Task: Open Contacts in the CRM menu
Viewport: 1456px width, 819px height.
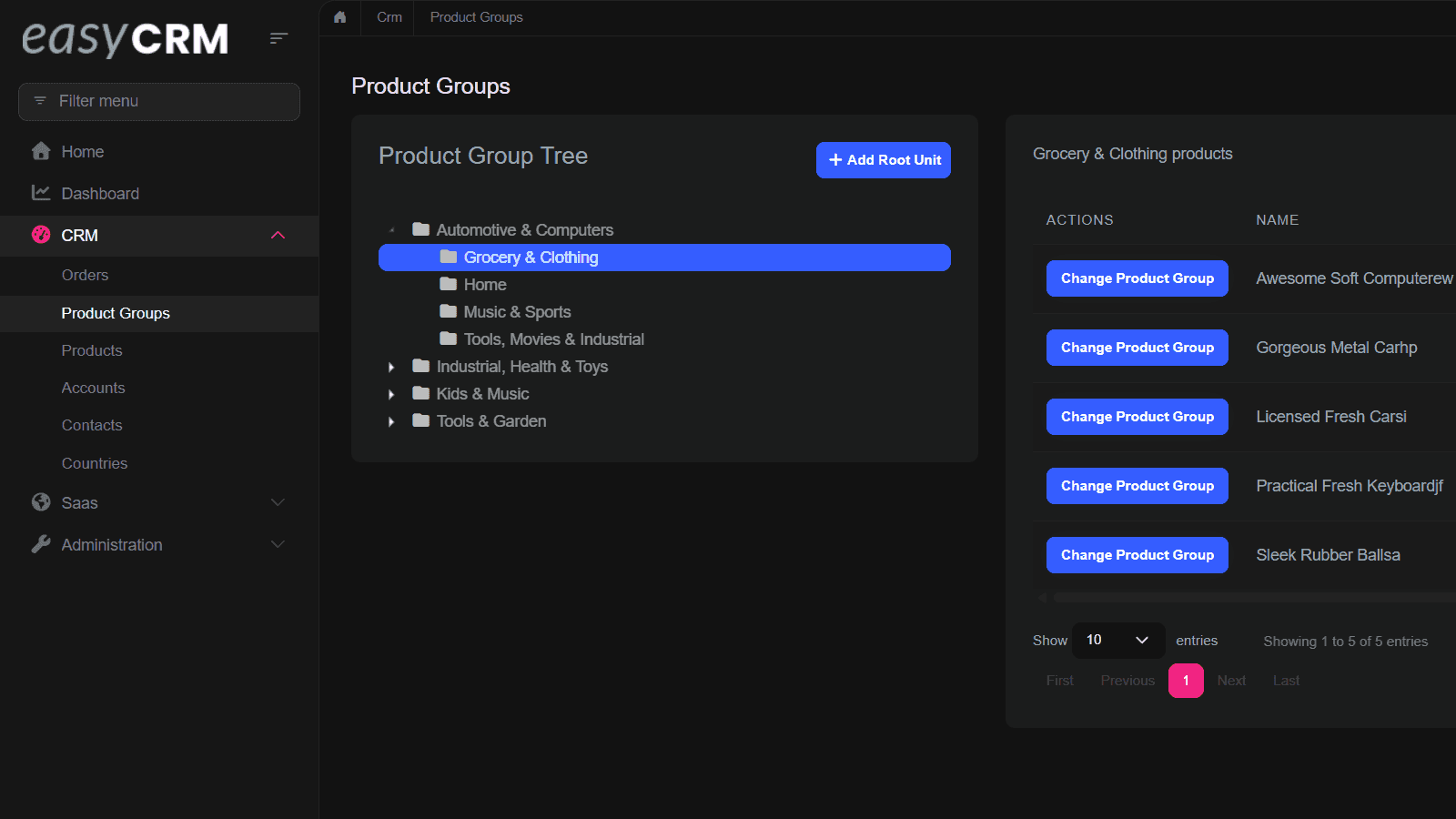Action: [x=92, y=425]
